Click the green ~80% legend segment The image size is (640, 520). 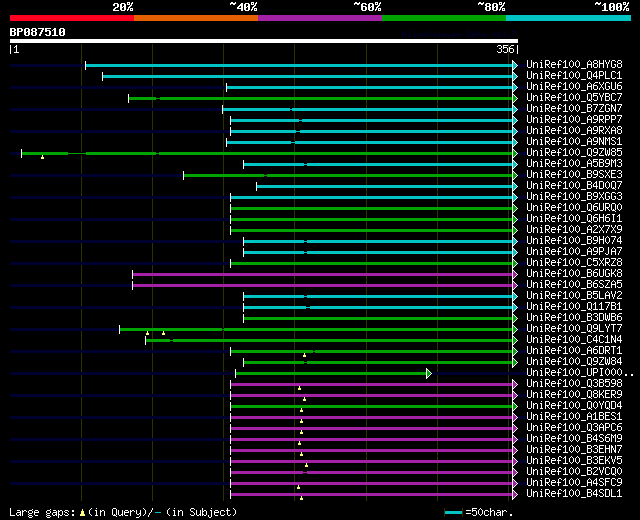coord(444,18)
